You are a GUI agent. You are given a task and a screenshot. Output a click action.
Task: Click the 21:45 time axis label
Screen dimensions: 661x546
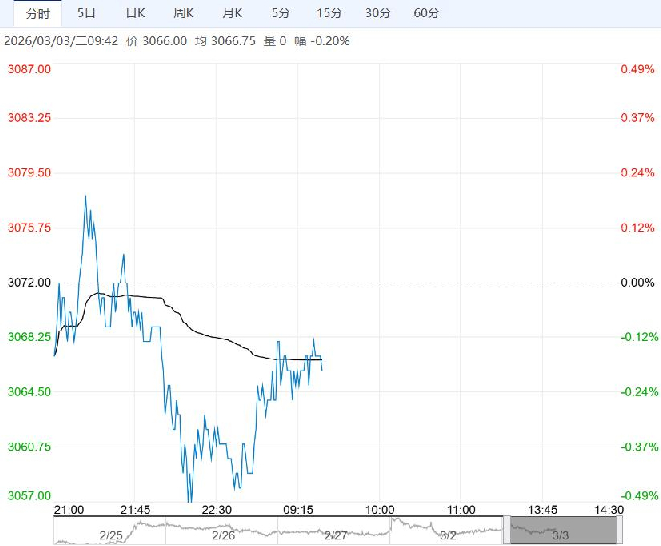tap(135, 510)
